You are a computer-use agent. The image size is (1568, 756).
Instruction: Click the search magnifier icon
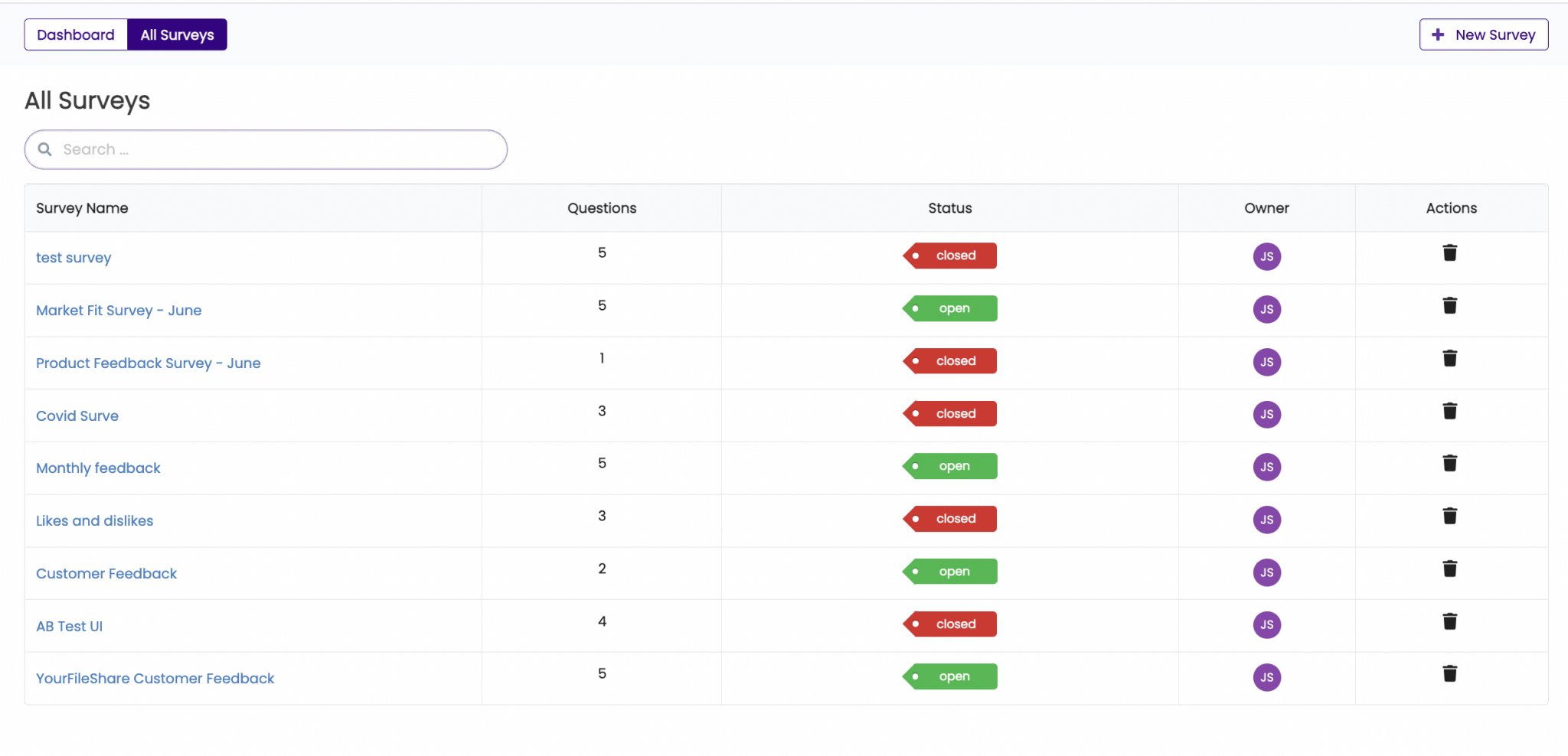45,149
